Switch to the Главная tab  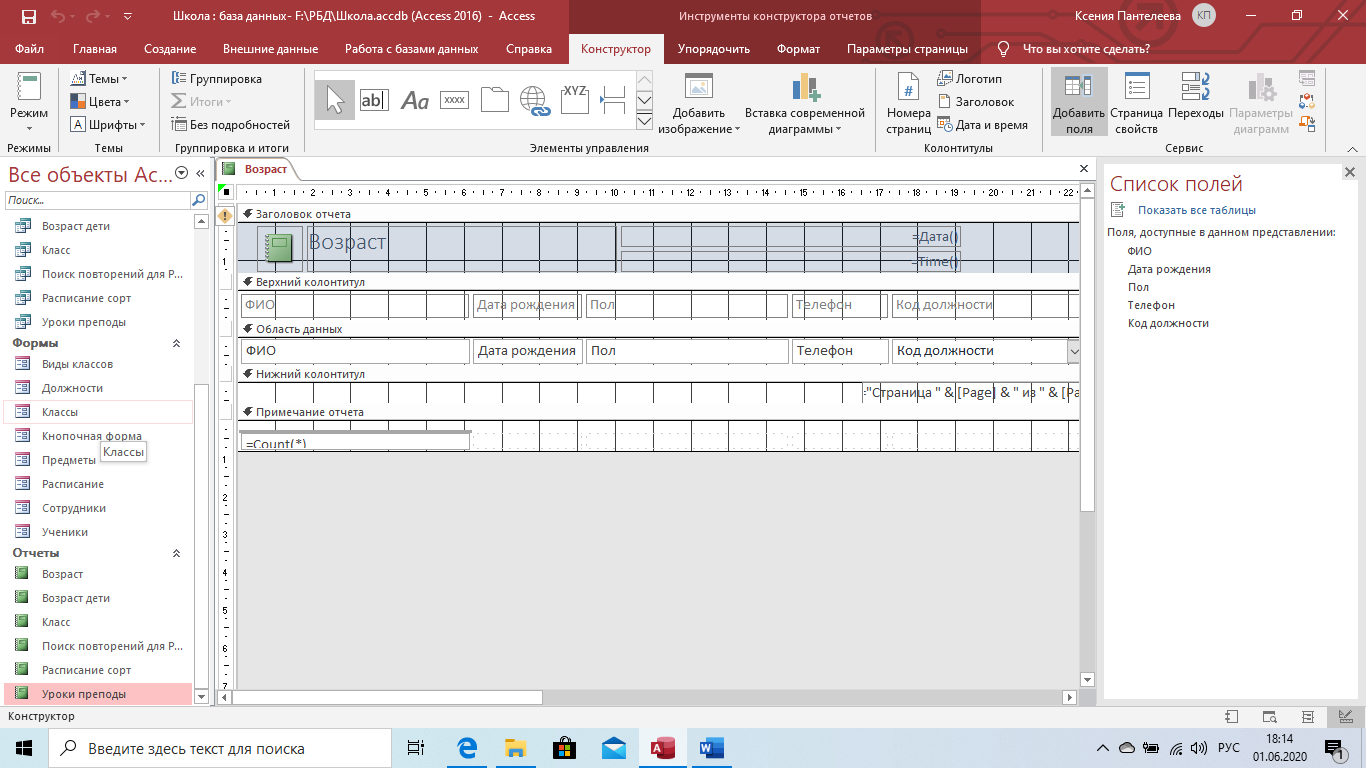[x=95, y=49]
